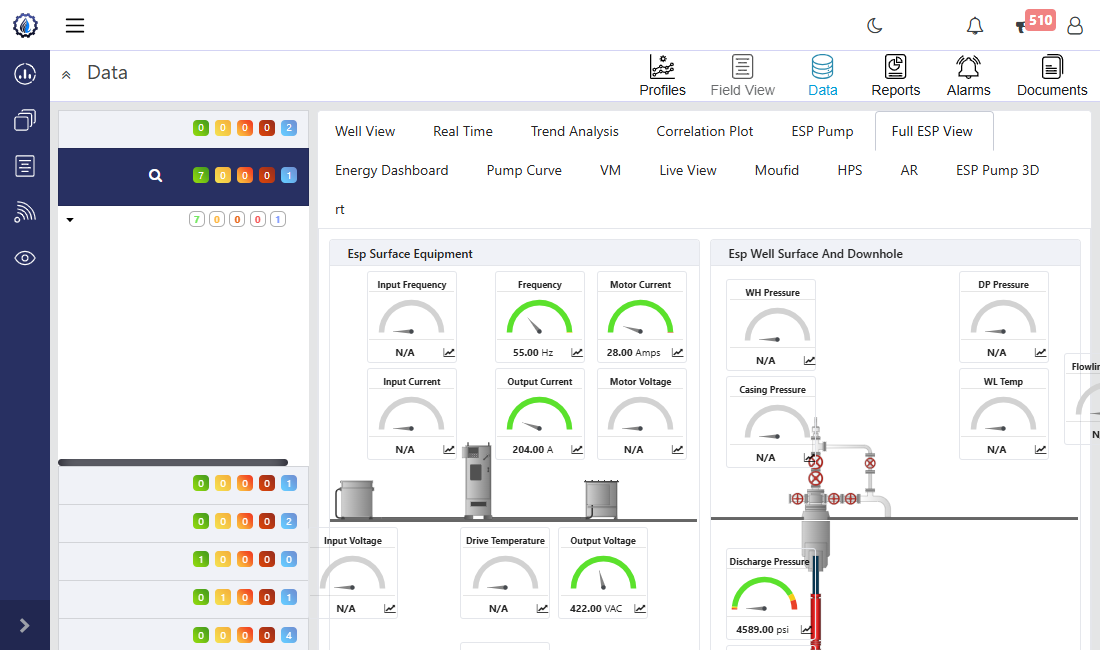Open trend chart for Motor Current
Image resolution: width=1100 pixels, height=650 pixels.
[x=677, y=352]
